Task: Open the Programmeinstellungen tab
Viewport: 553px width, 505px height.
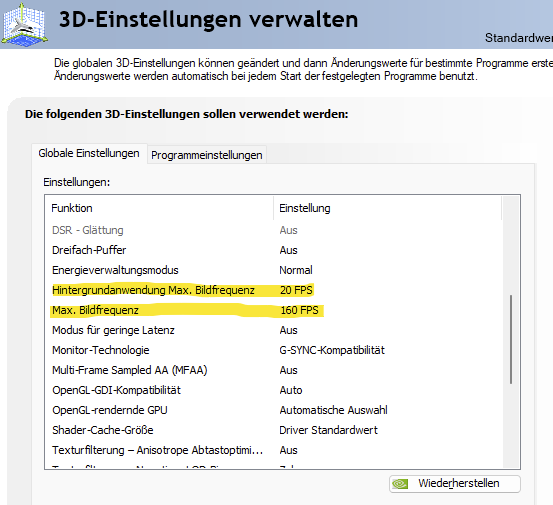Action: [x=207, y=155]
